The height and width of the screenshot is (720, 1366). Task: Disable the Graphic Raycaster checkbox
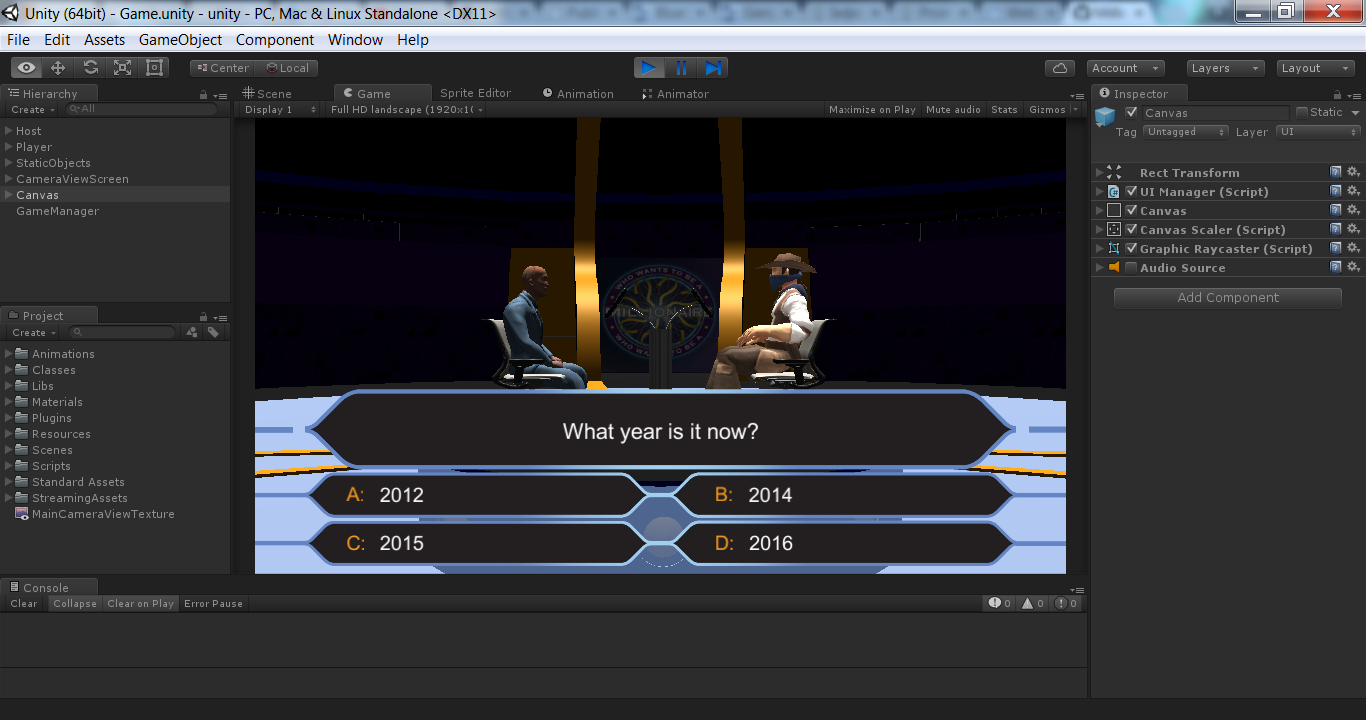point(1131,249)
